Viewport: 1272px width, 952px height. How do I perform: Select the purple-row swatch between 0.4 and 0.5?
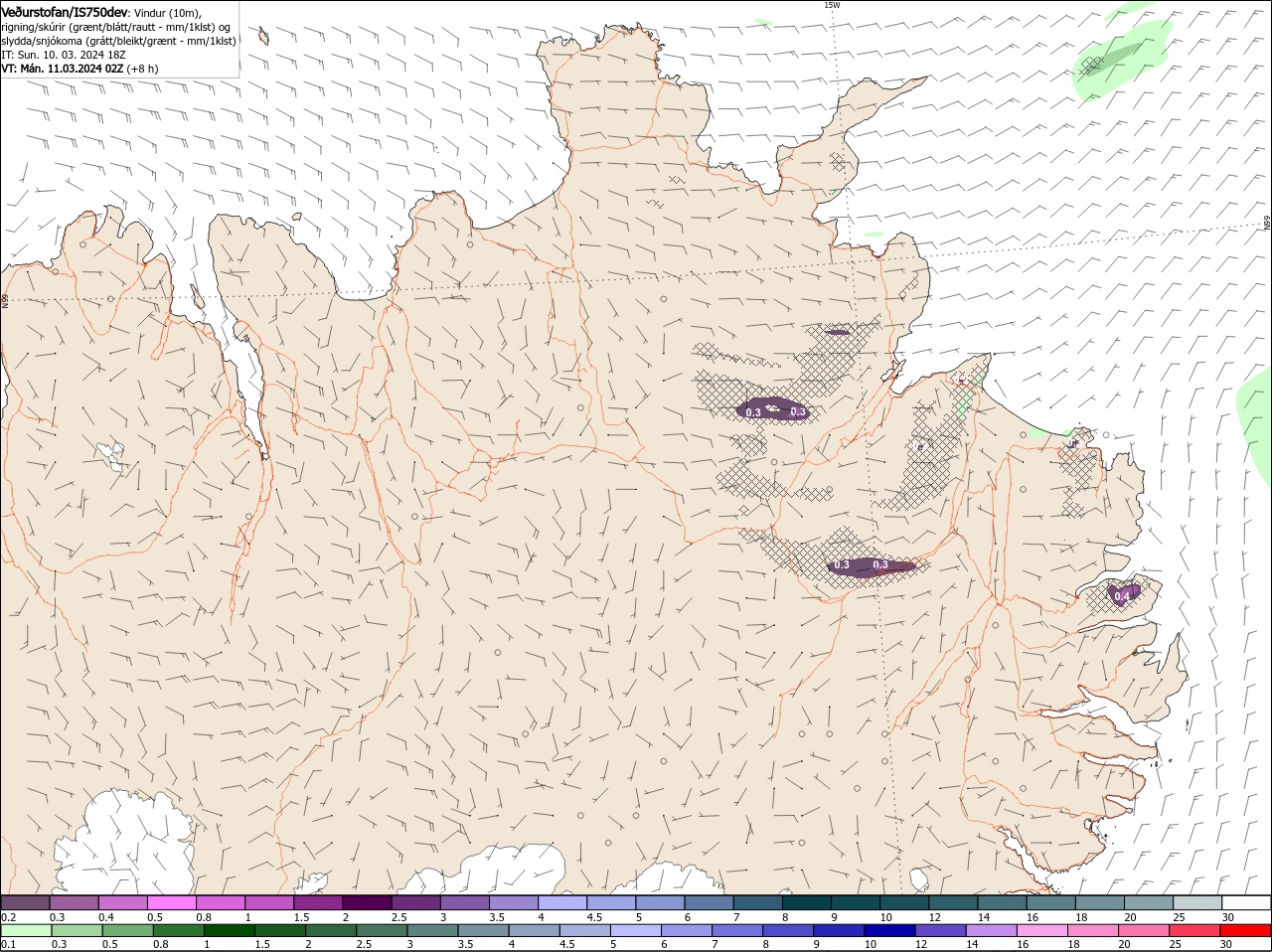pyautogui.click(x=122, y=902)
